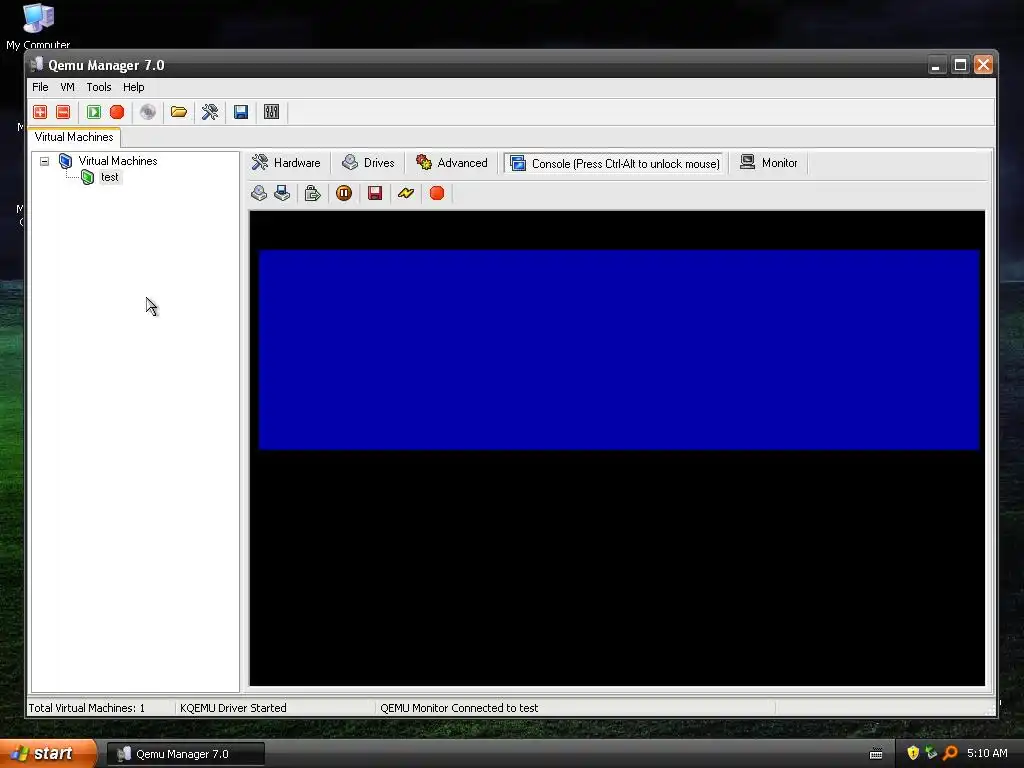This screenshot has width=1024, height=768.
Task: Close the Qemu Manager window
Action: coord(984,65)
